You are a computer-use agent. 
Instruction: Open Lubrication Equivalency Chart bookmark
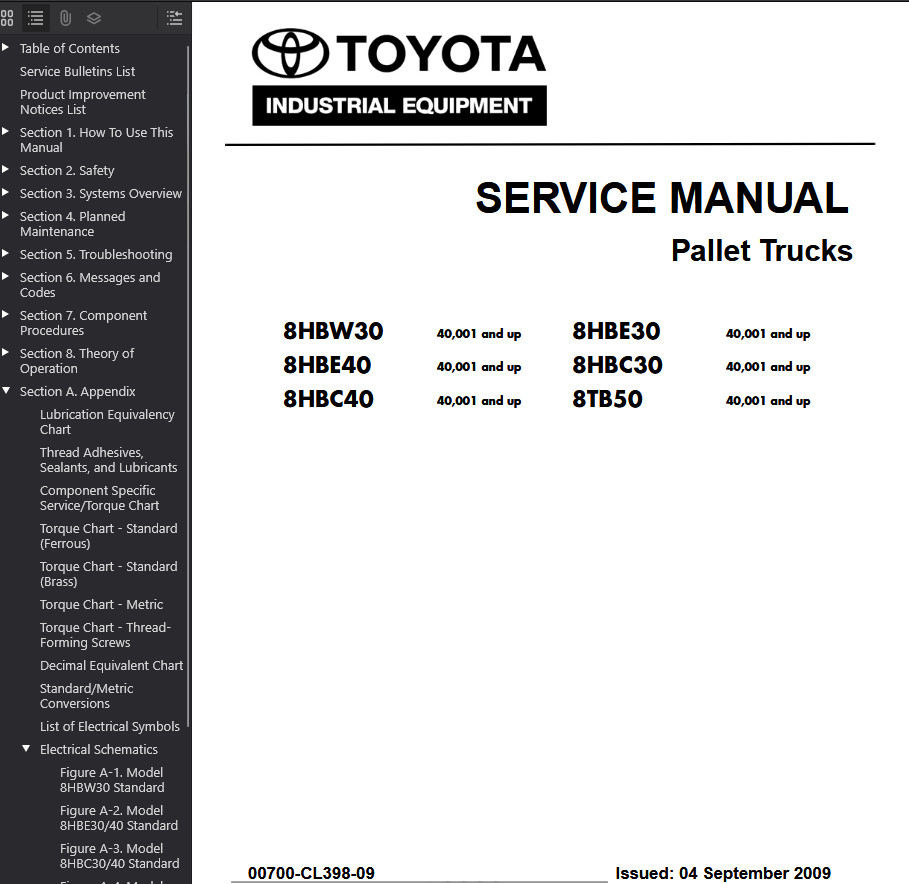pos(107,422)
